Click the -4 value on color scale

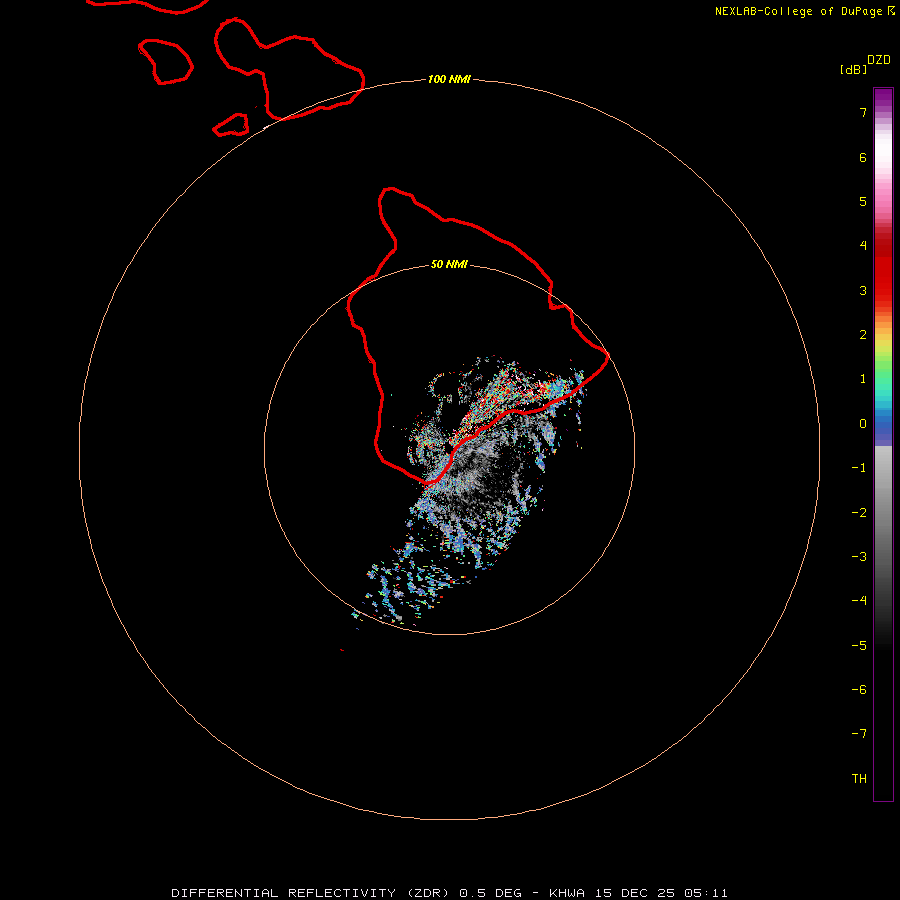[859, 600]
